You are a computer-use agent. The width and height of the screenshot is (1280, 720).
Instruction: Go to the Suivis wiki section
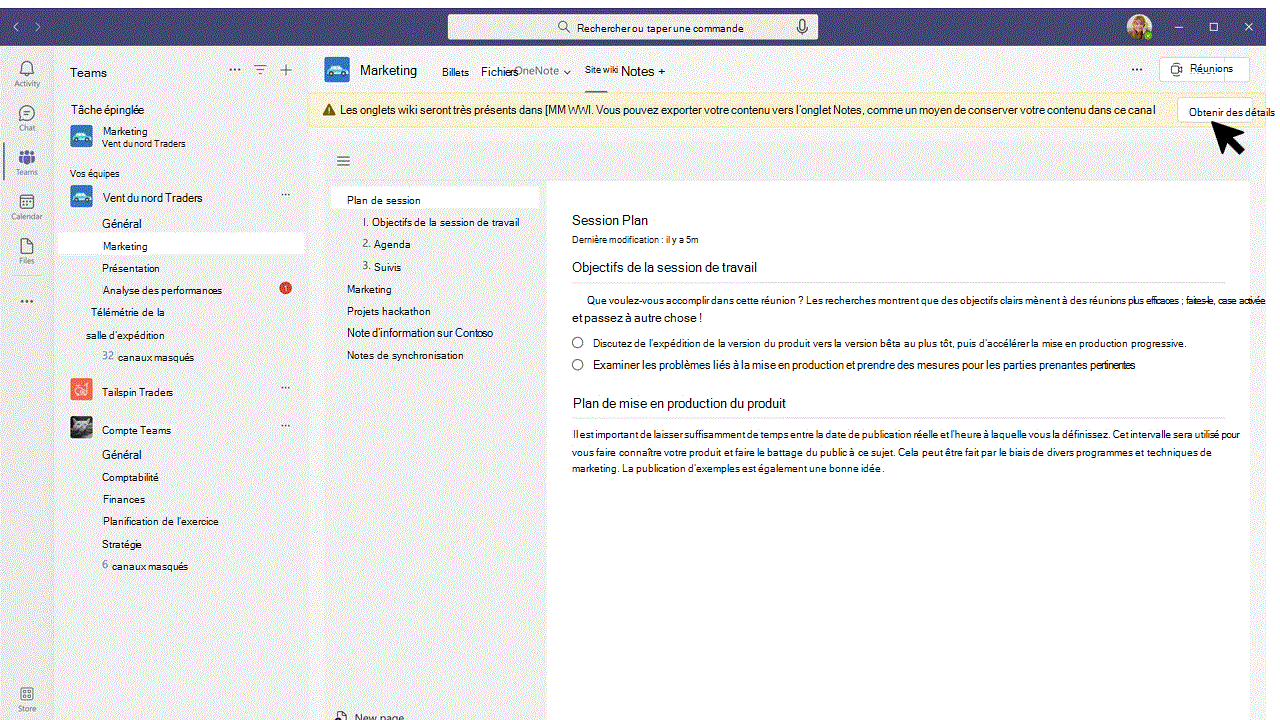382,267
